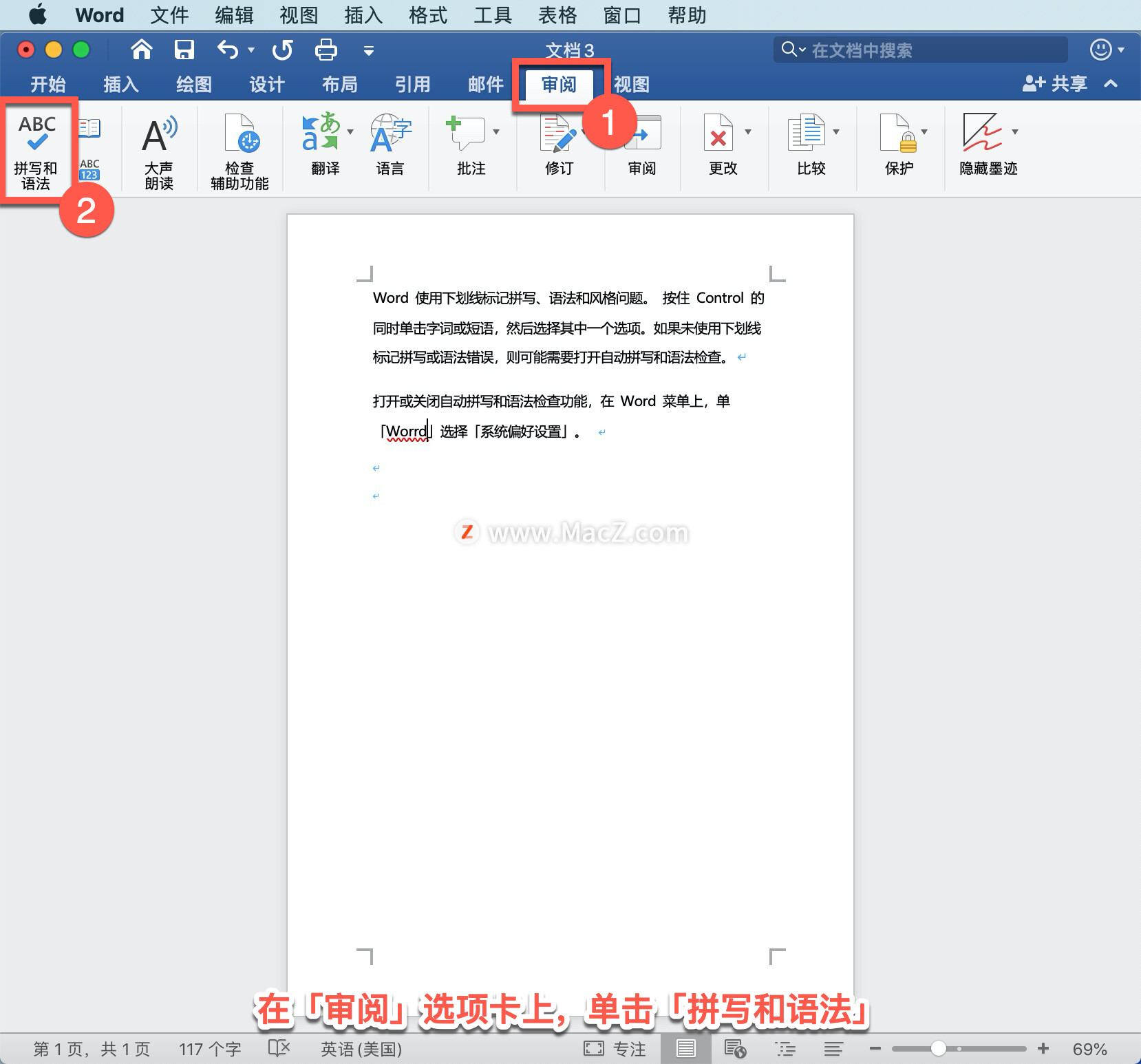Open the Design (设计) ribbon tab
The image size is (1141, 1064).
[x=267, y=84]
